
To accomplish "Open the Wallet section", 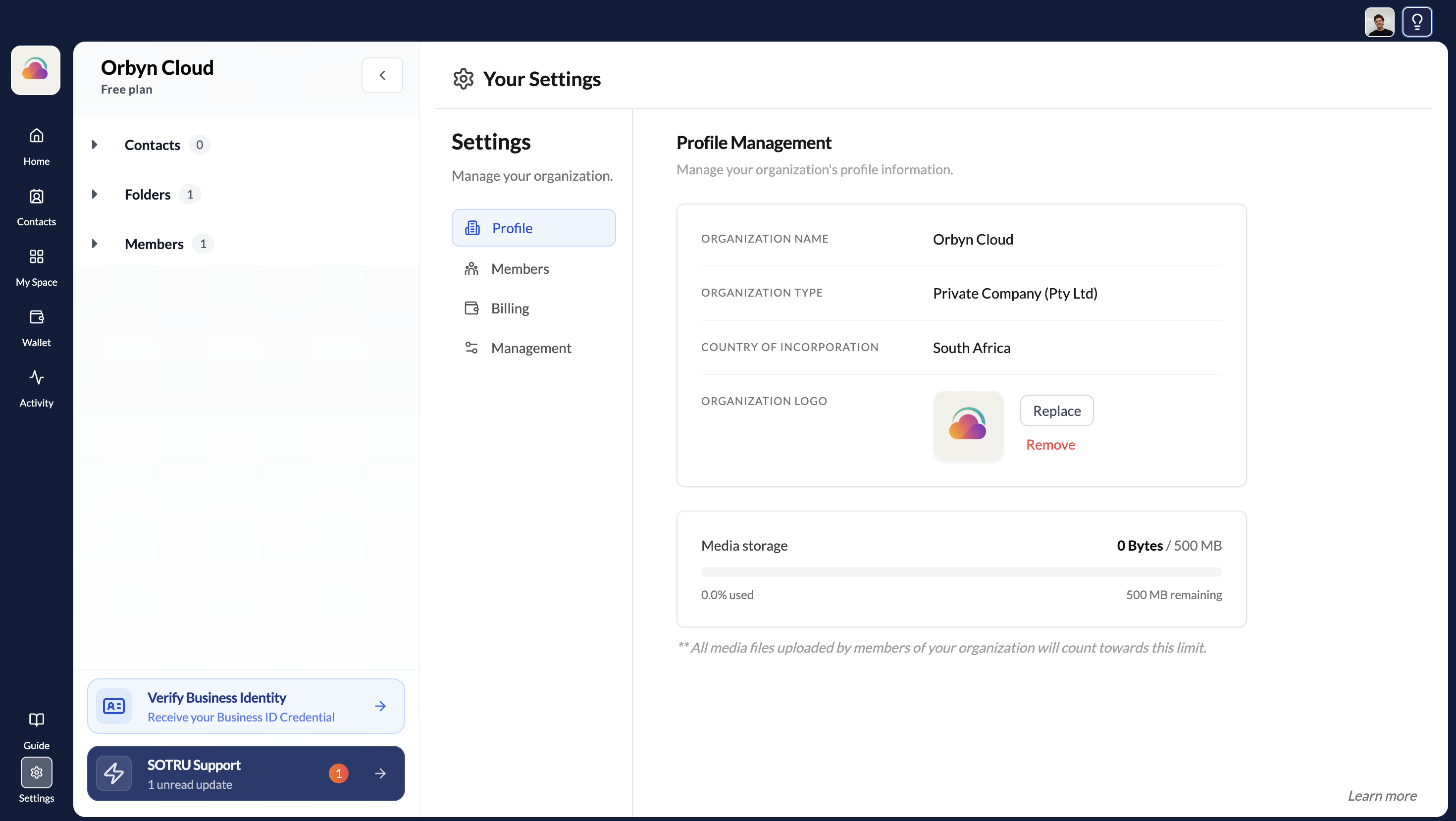I will [36, 328].
